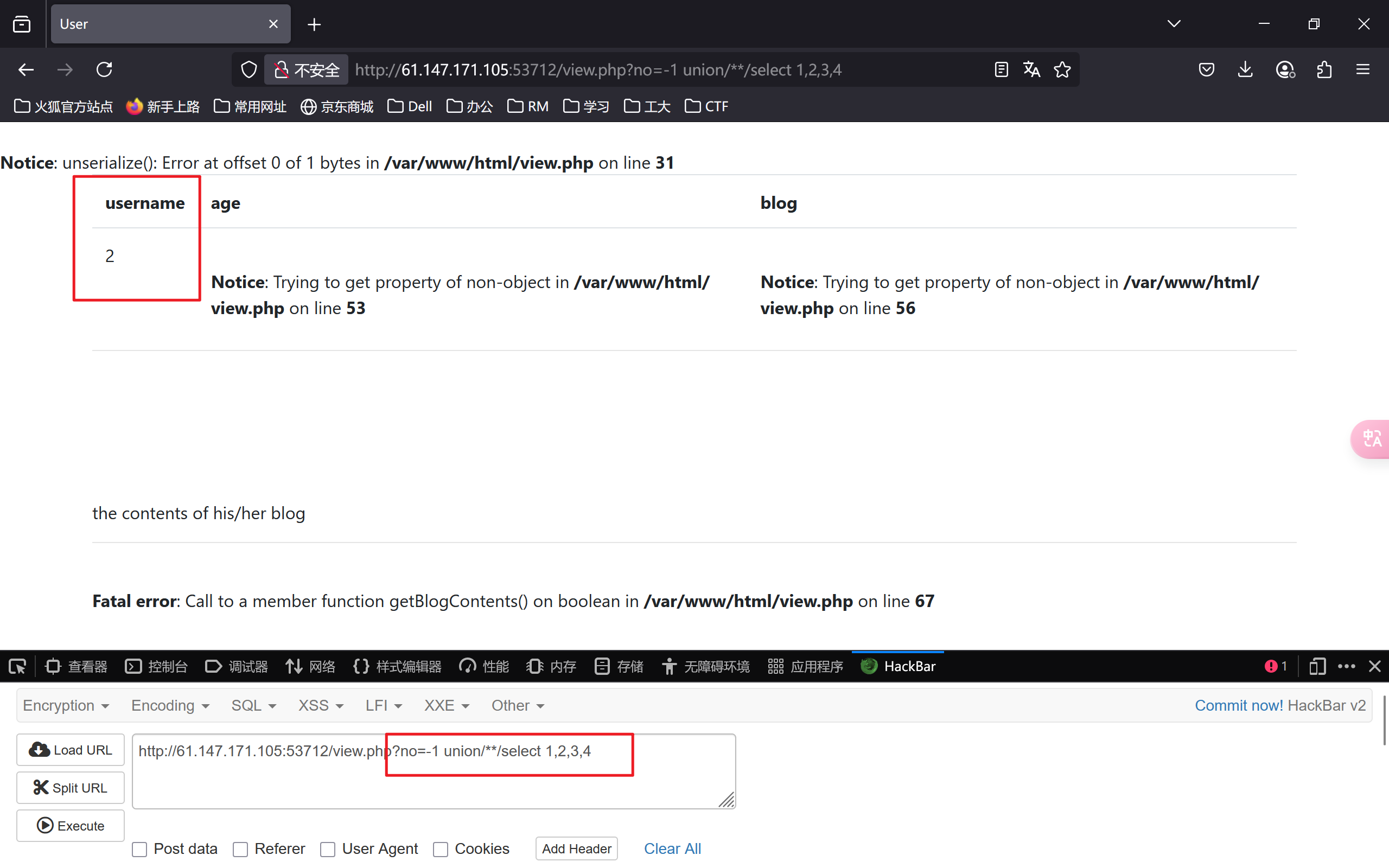Switch to the 控制台 console tab
Image resolution: width=1389 pixels, height=868 pixels.
(x=157, y=667)
